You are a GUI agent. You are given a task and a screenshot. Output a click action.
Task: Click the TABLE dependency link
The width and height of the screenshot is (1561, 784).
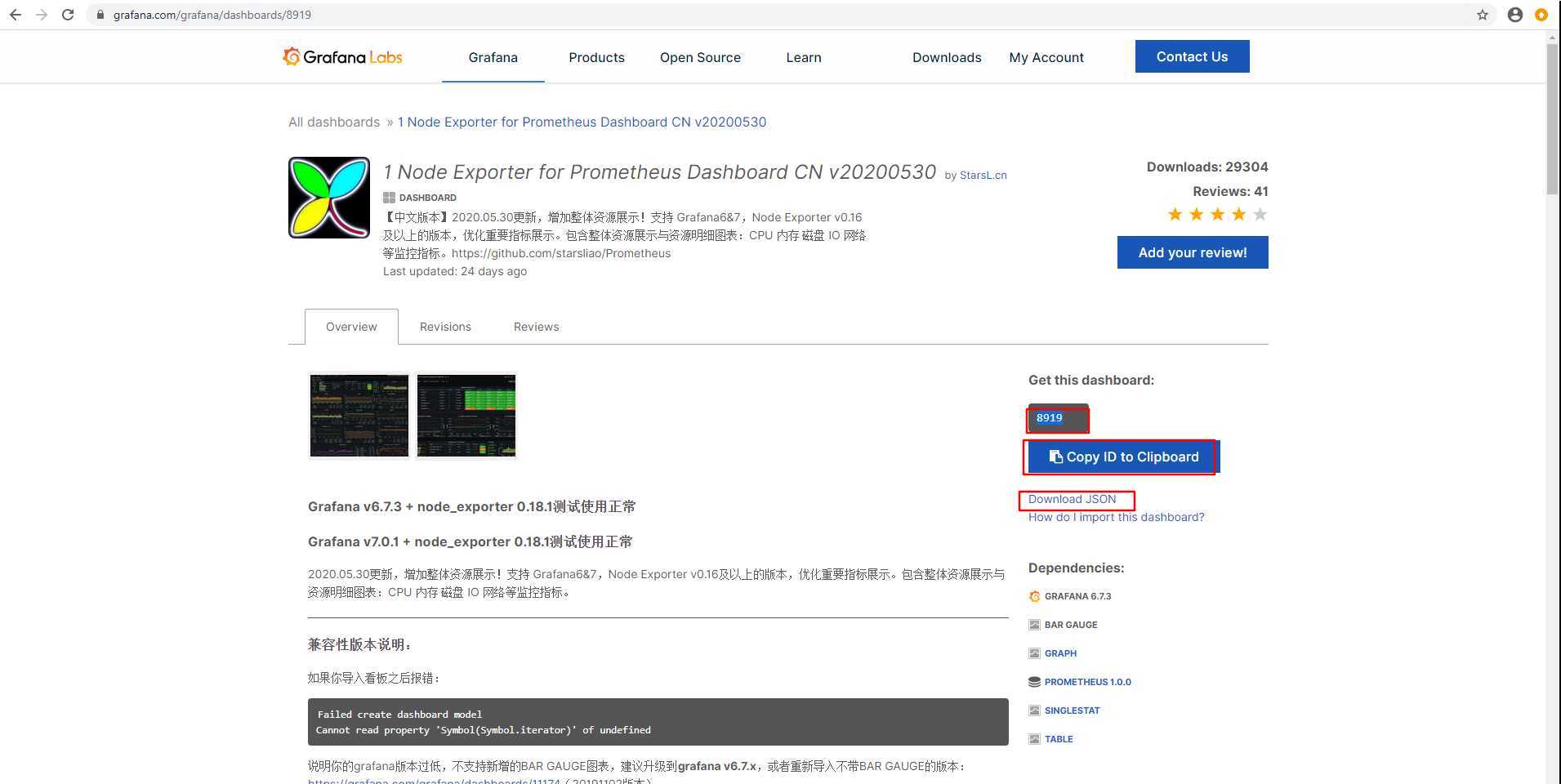pyautogui.click(x=1059, y=739)
